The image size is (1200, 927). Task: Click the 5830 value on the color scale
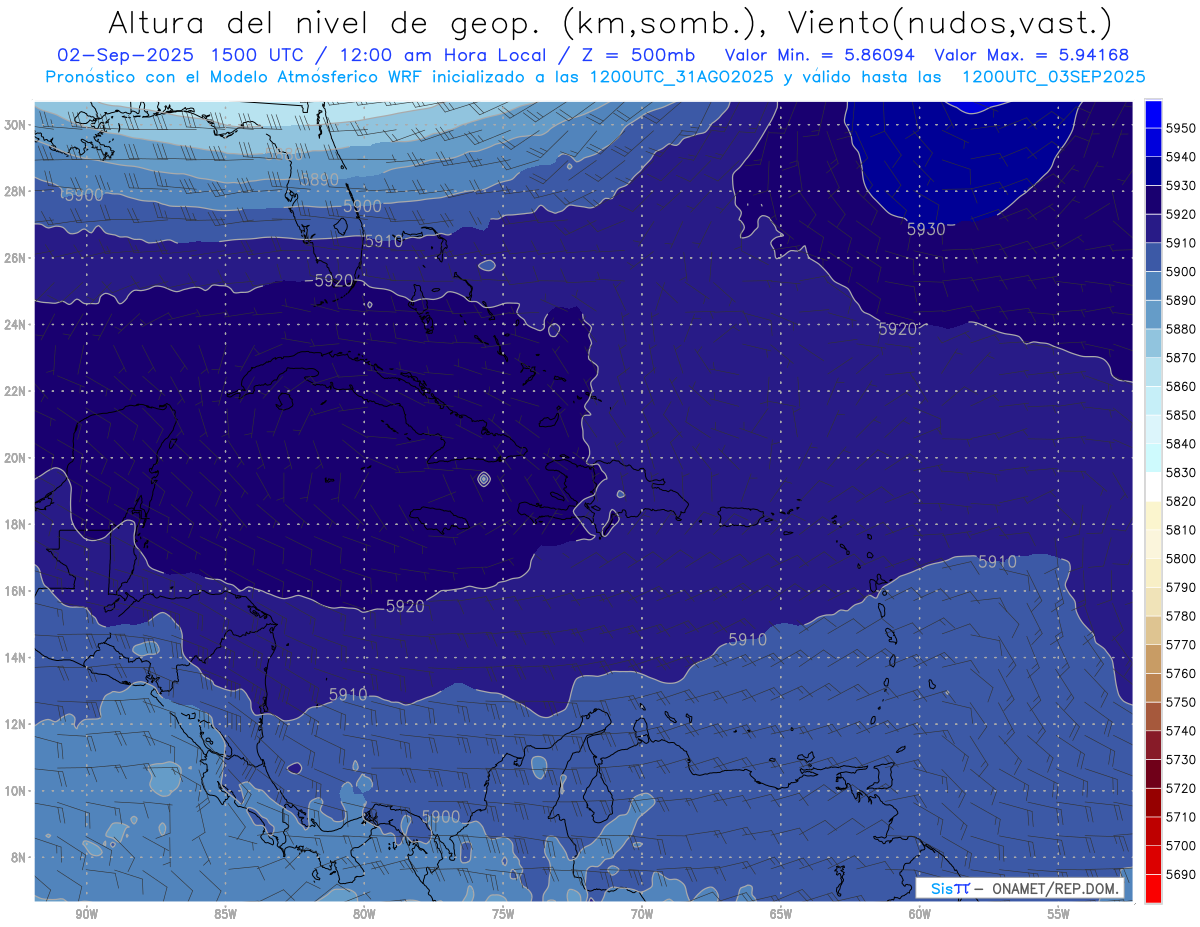point(1180,472)
